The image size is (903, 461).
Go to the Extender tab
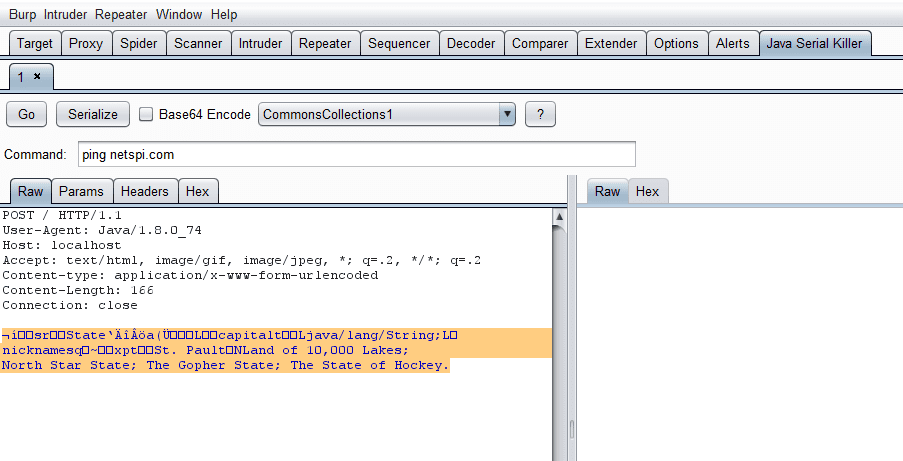click(x=611, y=43)
